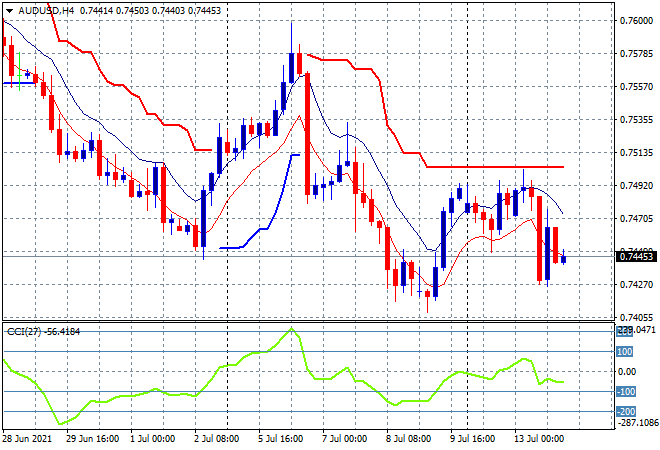Click the triangle arrow beside AUDUSD,H4
The image size is (660, 450).
(x=8, y=9)
